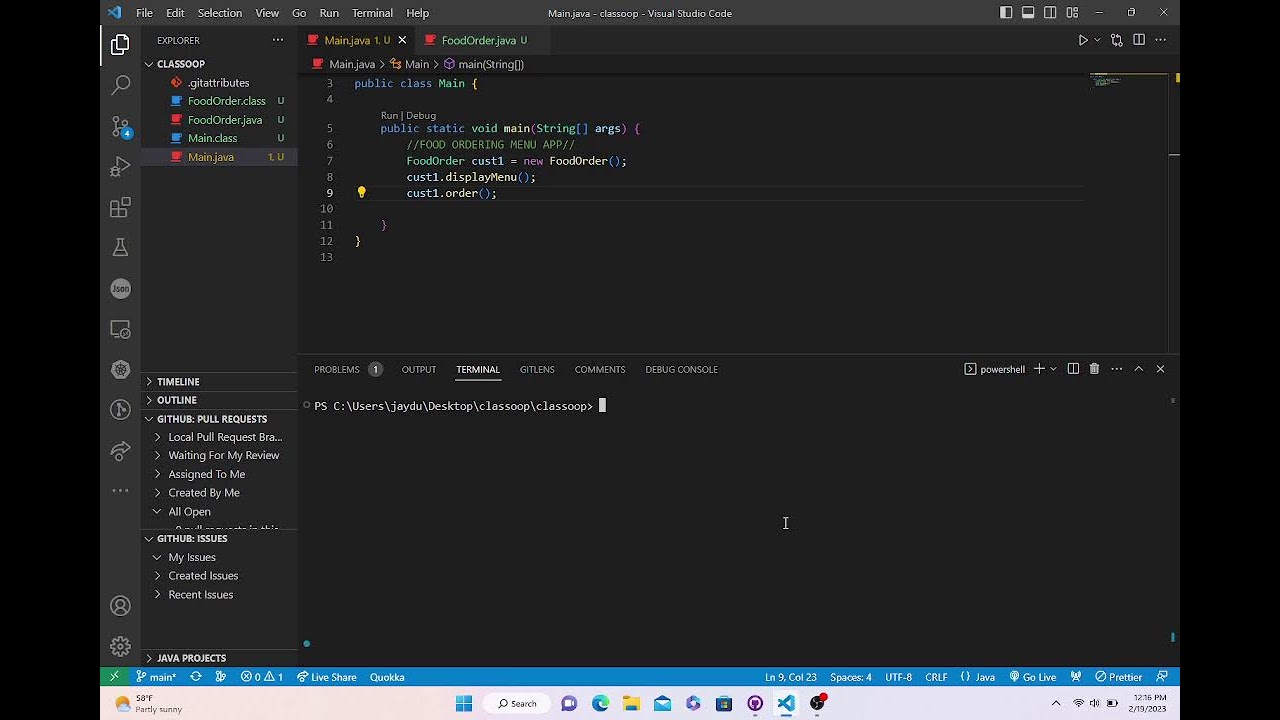Start Live Share from status bar

point(326,677)
